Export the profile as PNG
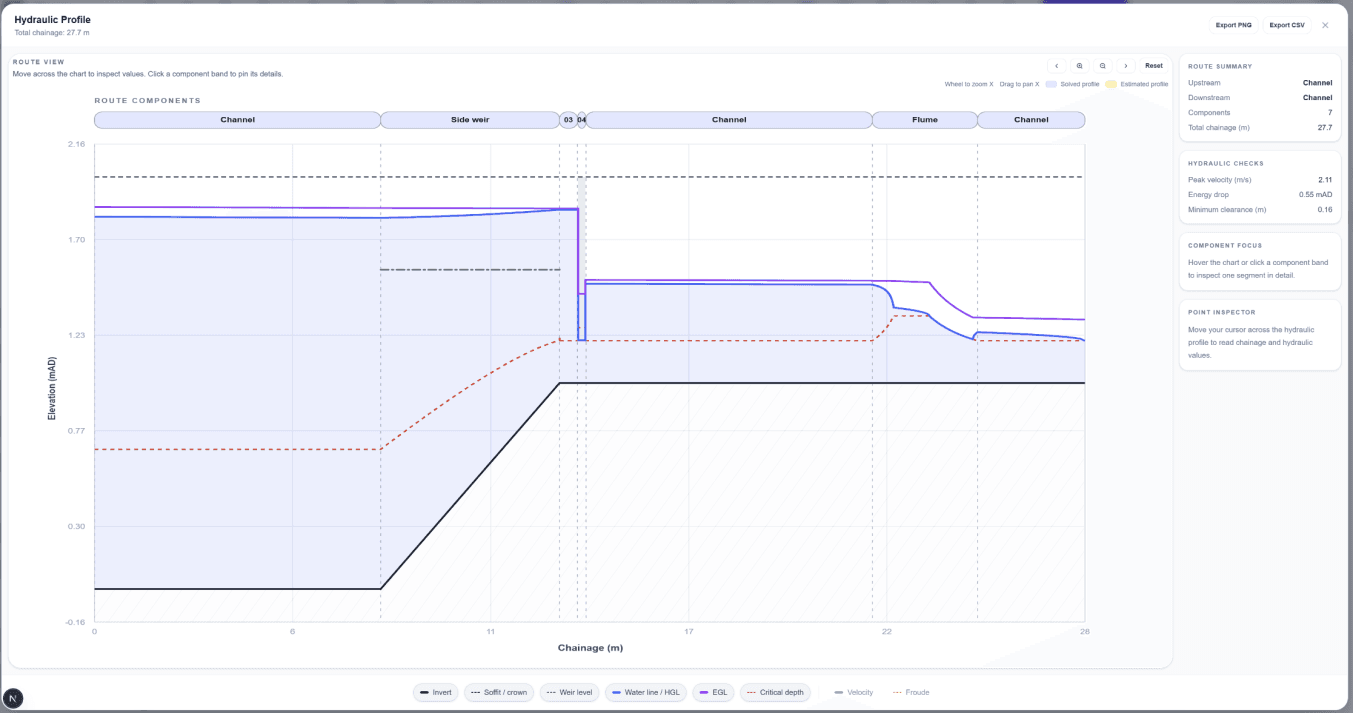 (x=1233, y=25)
